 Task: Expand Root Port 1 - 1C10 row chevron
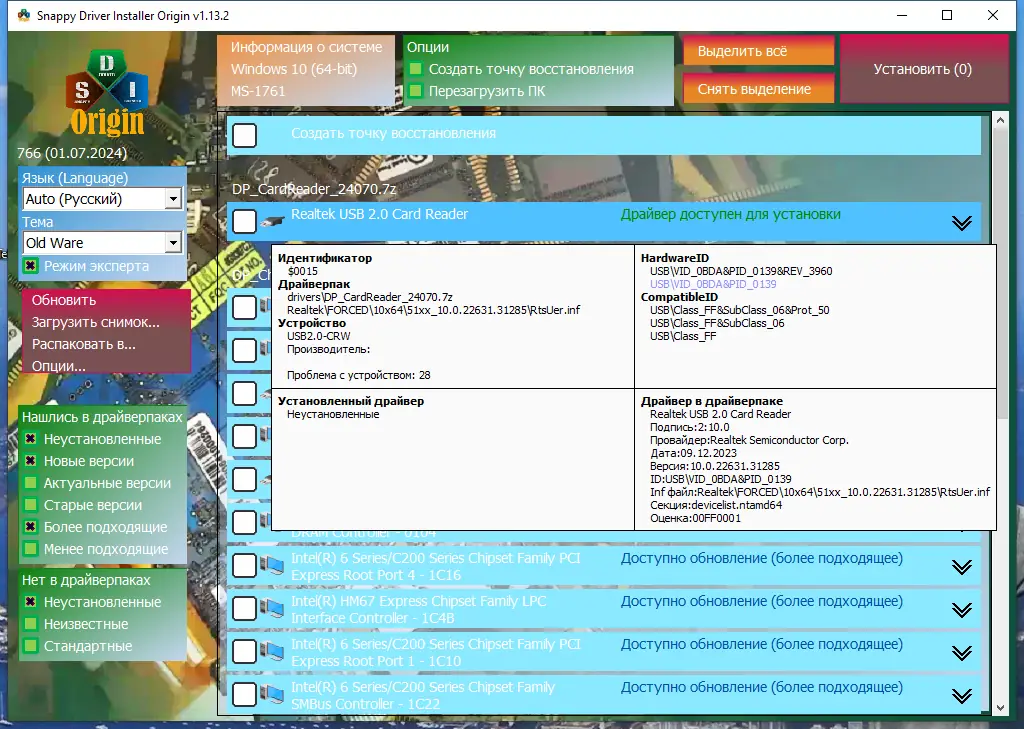pos(961,653)
